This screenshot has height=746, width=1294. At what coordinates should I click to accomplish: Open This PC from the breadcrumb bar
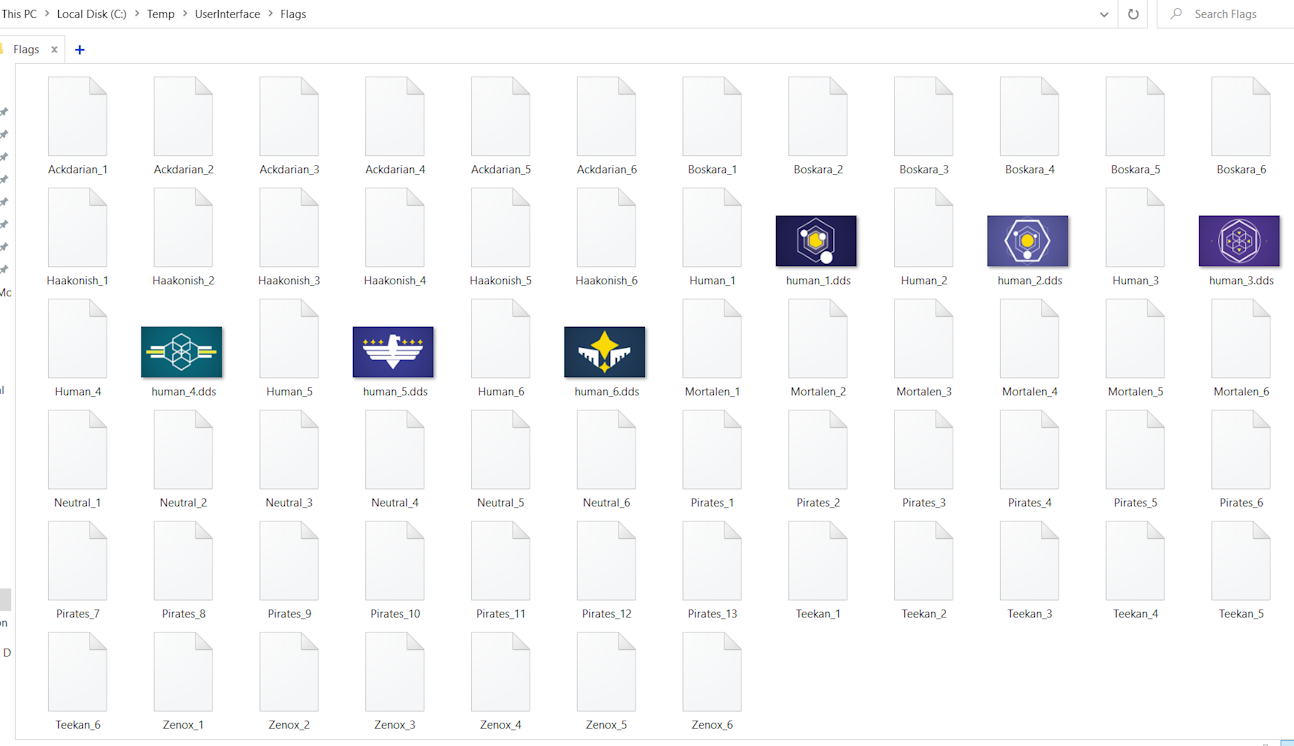pos(21,14)
